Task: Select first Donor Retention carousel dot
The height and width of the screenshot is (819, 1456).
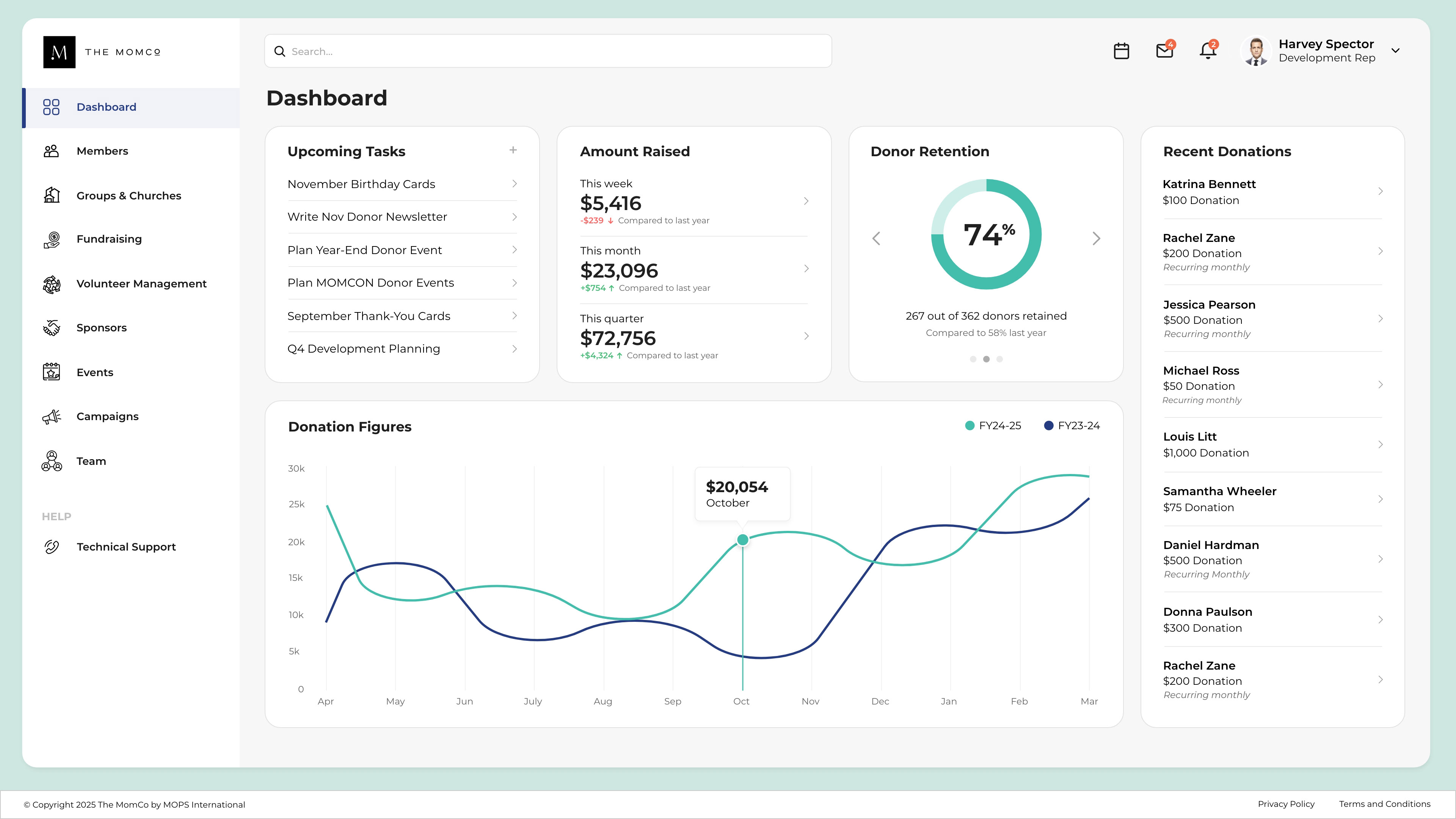Action: 973,359
